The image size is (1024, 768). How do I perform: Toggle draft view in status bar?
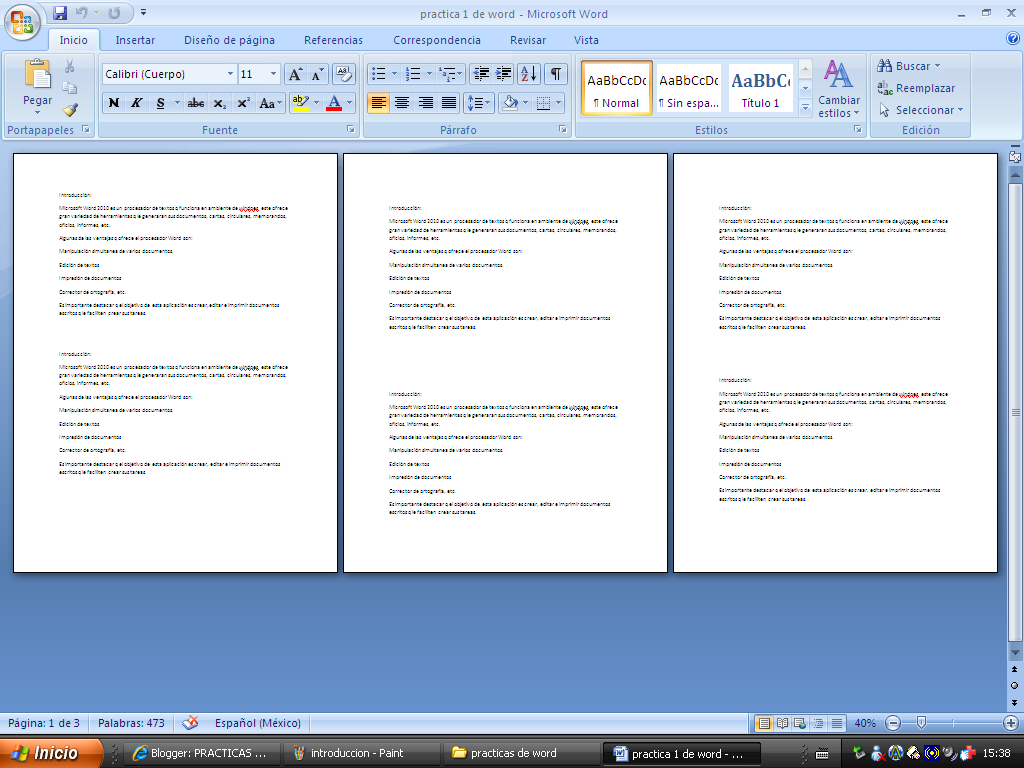point(837,723)
